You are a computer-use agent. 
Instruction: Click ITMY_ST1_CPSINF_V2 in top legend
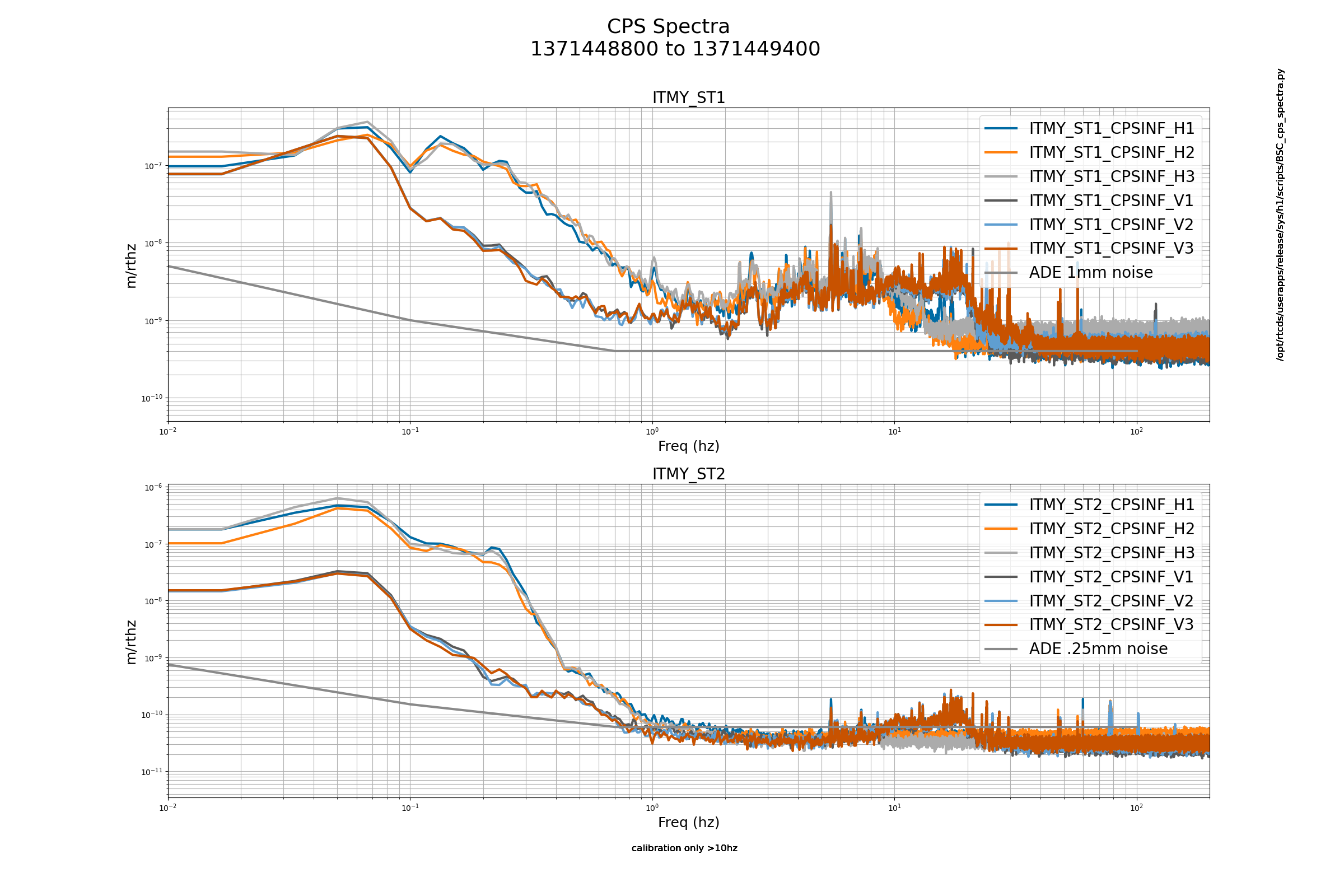(1111, 225)
